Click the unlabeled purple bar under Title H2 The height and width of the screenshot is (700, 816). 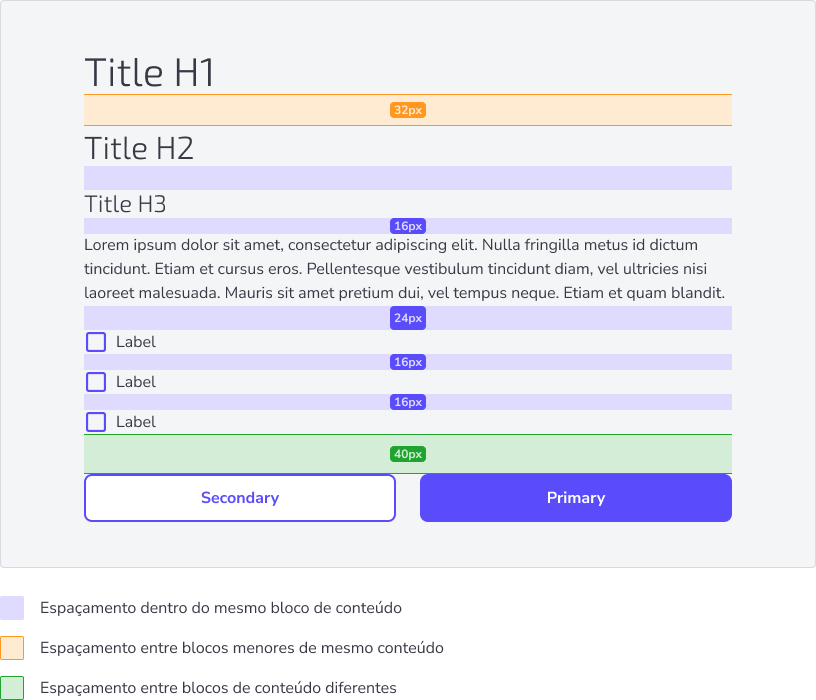[x=408, y=178]
